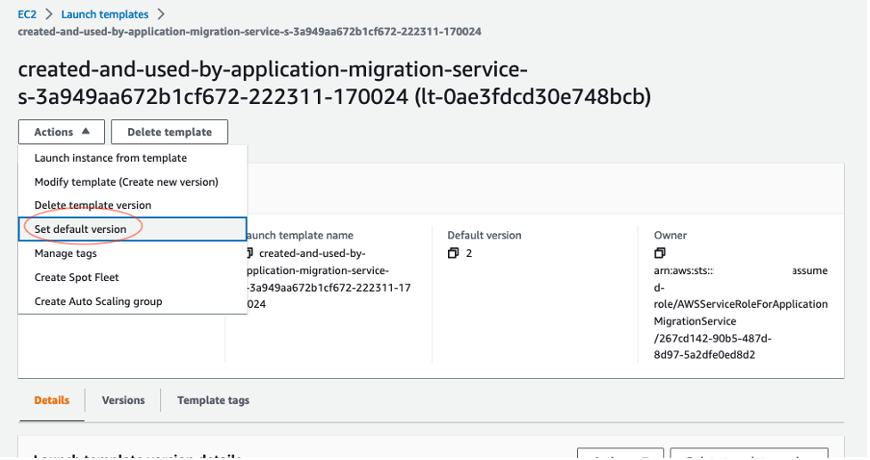Choose Create Spot Fleet option
The height and width of the screenshot is (460, 870).
pyautogui.click(x=76, y=277)
